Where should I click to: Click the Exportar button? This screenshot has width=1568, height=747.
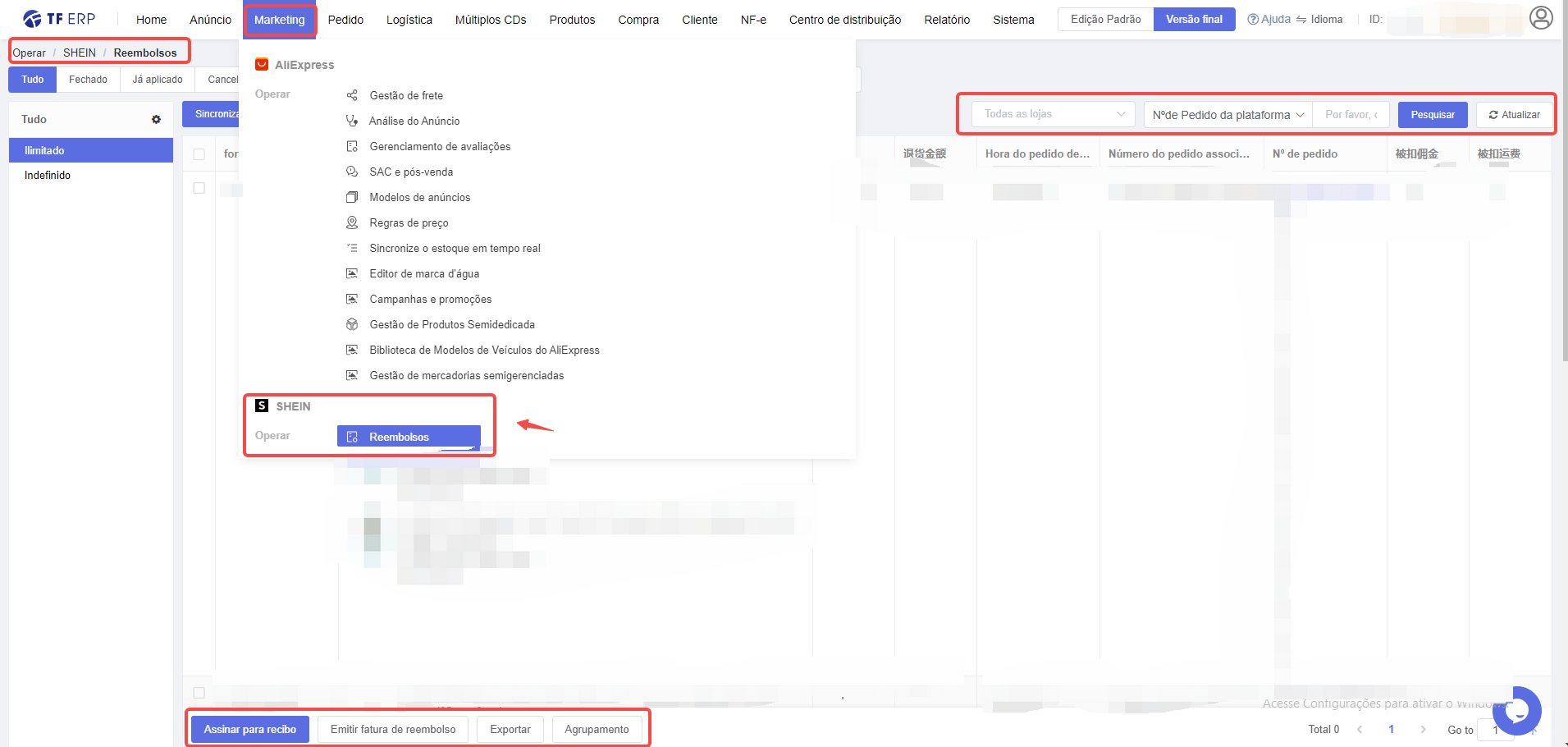510,729
